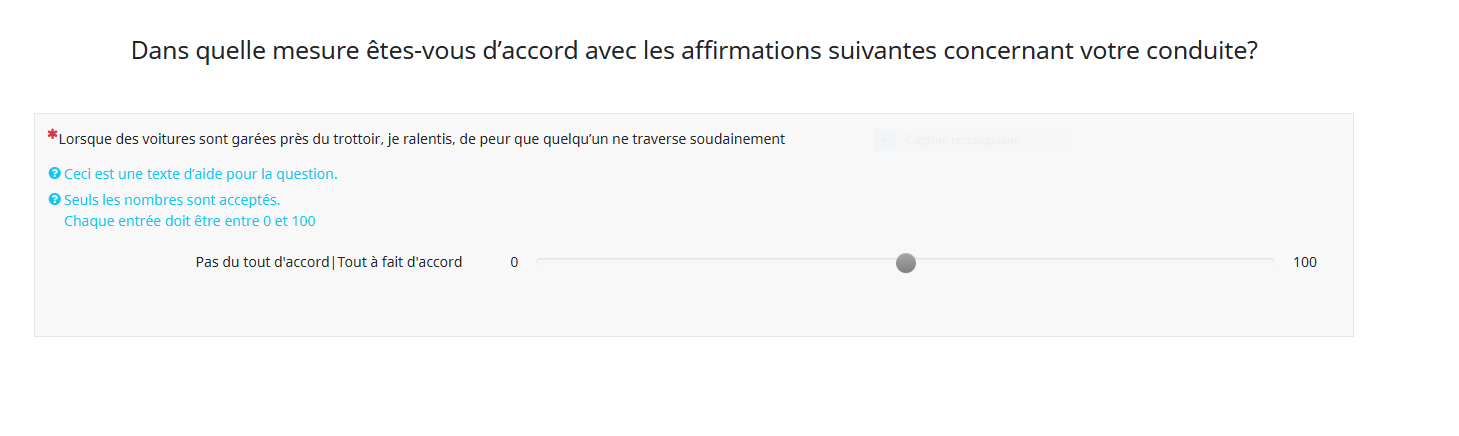Click the "100" maximum value label
The width and height of the screenshot is (1459, 436).
tap(1305, 263)
